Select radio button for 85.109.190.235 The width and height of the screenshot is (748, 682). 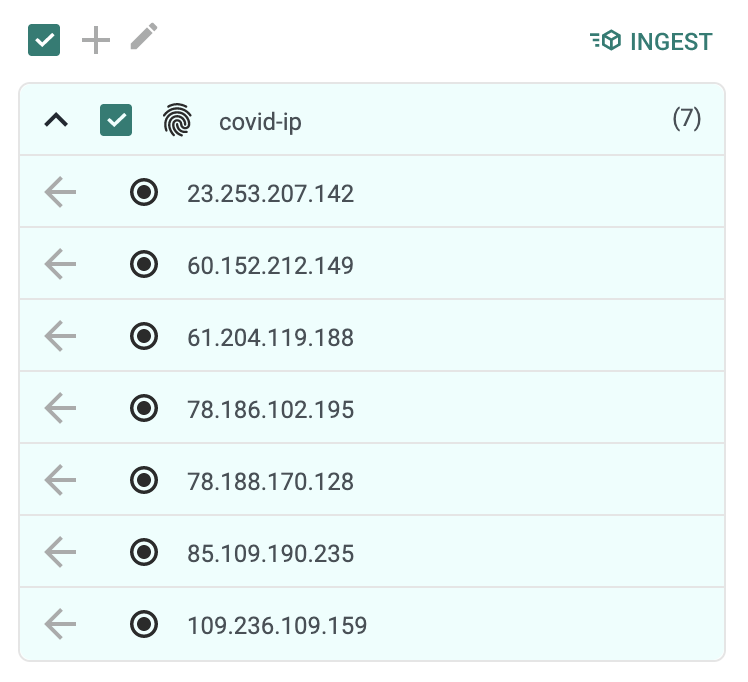pyautogui.click(x=145, y=553)
